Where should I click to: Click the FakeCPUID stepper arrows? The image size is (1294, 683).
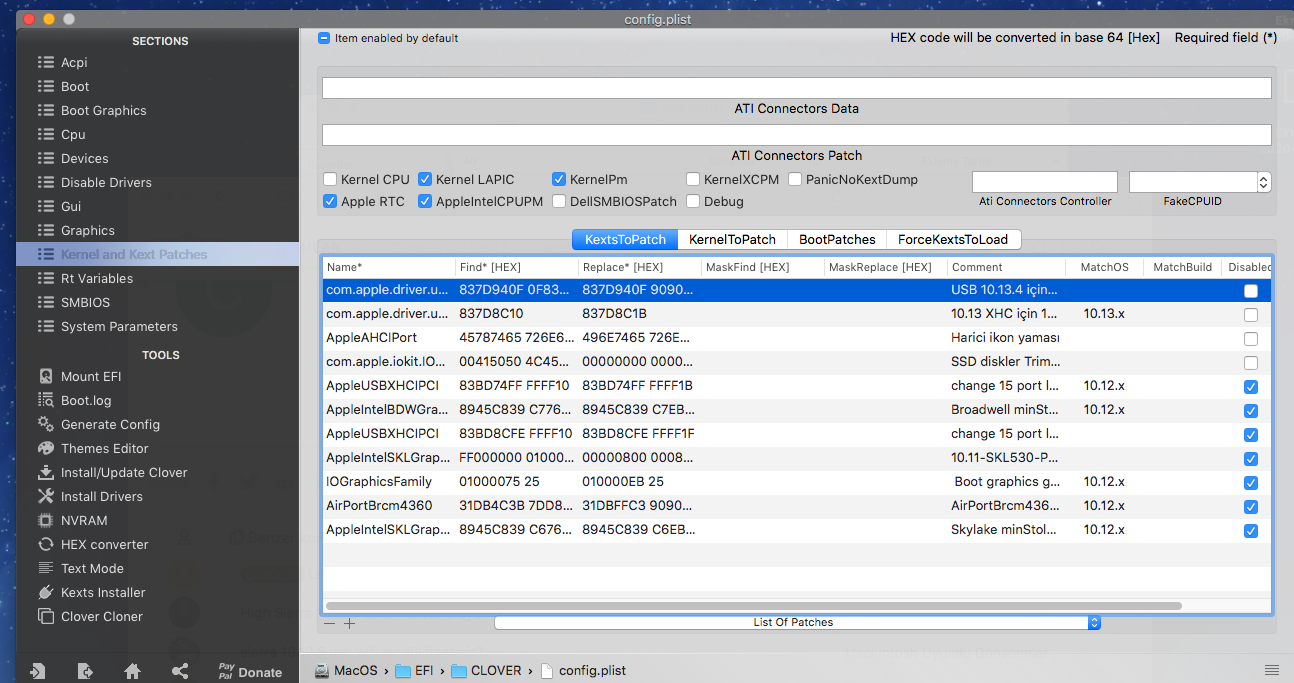[1264, 182]
